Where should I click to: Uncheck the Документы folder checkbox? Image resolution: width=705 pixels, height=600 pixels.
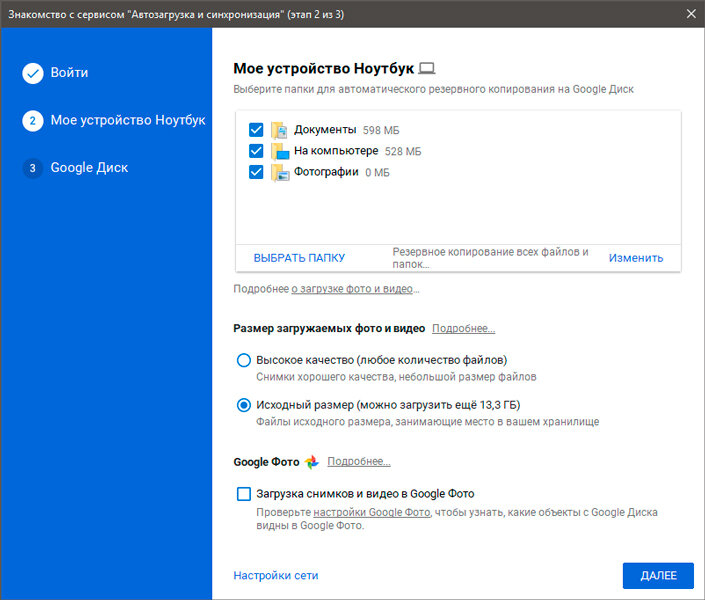pos(256,130)
